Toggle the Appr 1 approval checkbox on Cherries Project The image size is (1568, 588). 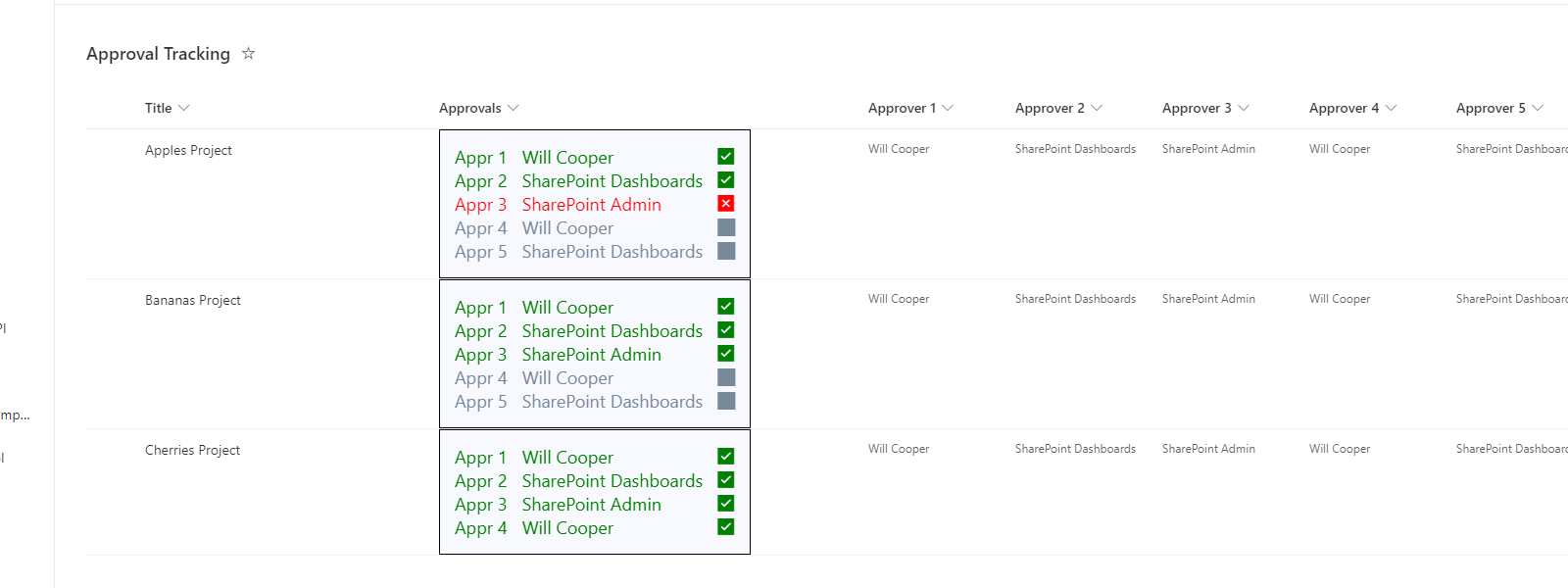pyautogui.click(x=725, y=456)
